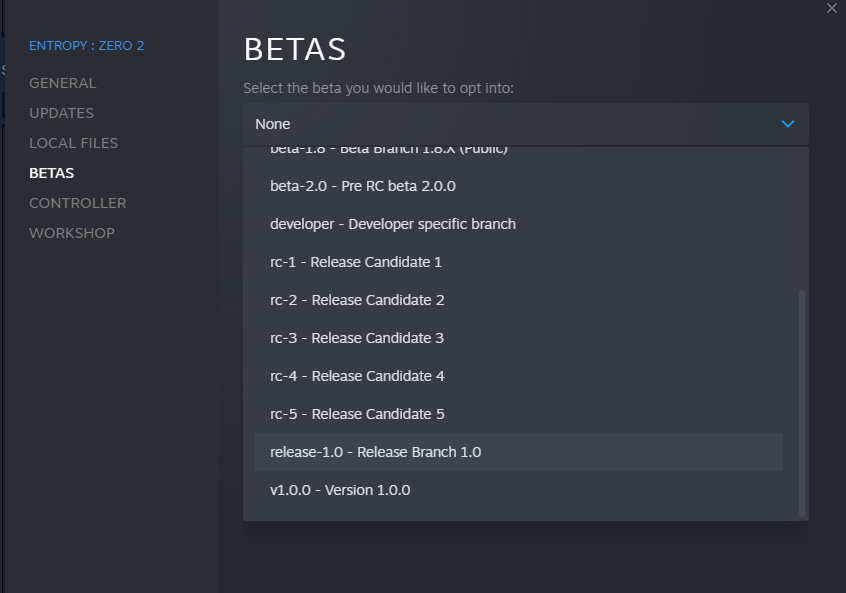Switch to the Updates section
846x593 pixels.
(x=61, y=113)
